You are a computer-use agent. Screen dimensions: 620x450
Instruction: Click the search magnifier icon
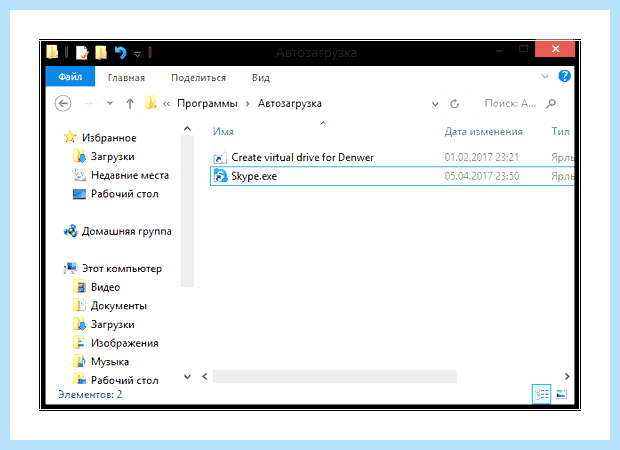point(551,104)
